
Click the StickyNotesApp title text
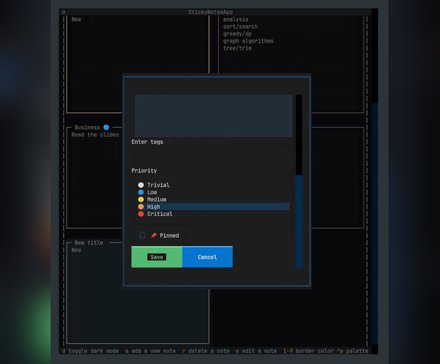point(210,12)
